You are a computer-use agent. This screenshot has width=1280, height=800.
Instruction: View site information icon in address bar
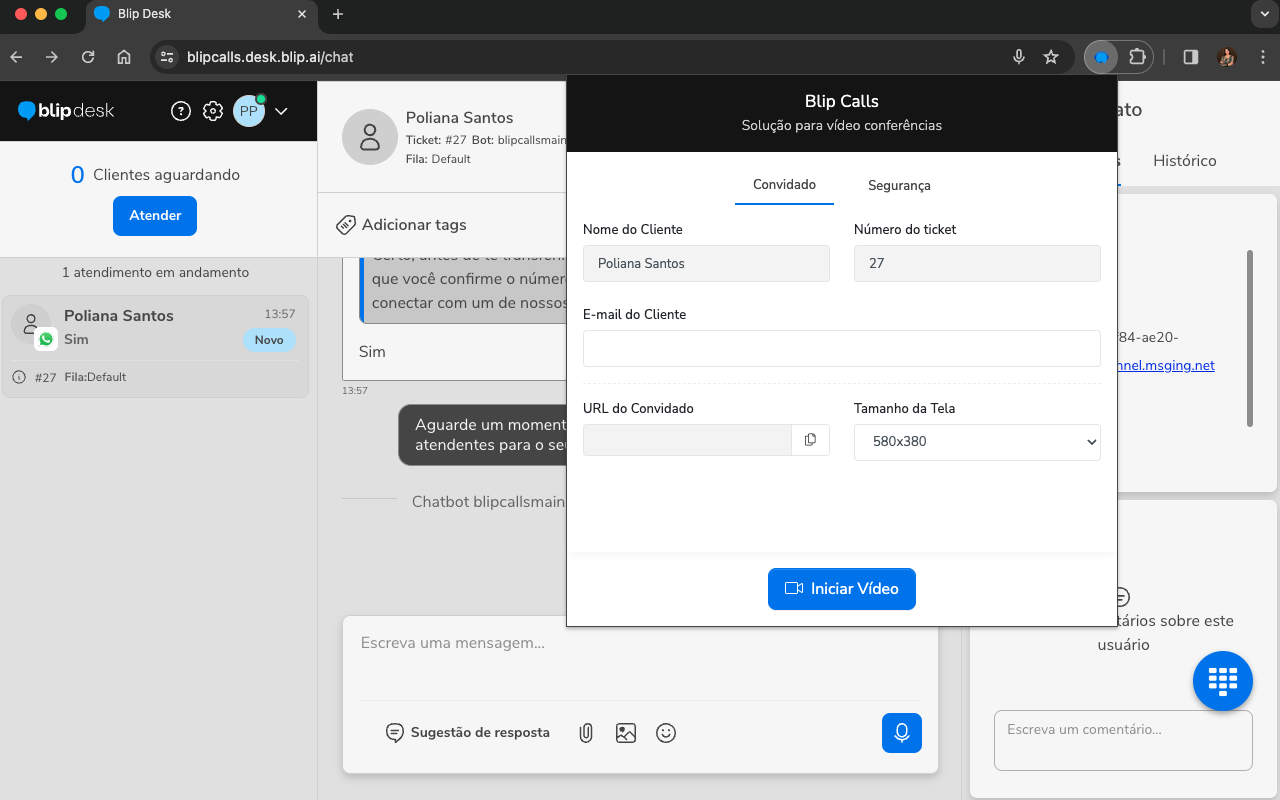pyautogui.click(x=167, y=57)
